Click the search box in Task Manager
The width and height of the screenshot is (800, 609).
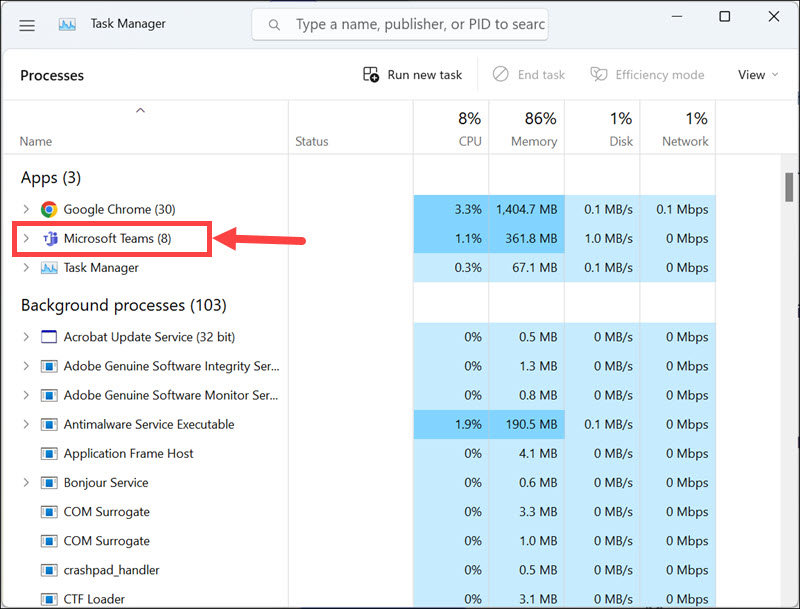[420, 24]
